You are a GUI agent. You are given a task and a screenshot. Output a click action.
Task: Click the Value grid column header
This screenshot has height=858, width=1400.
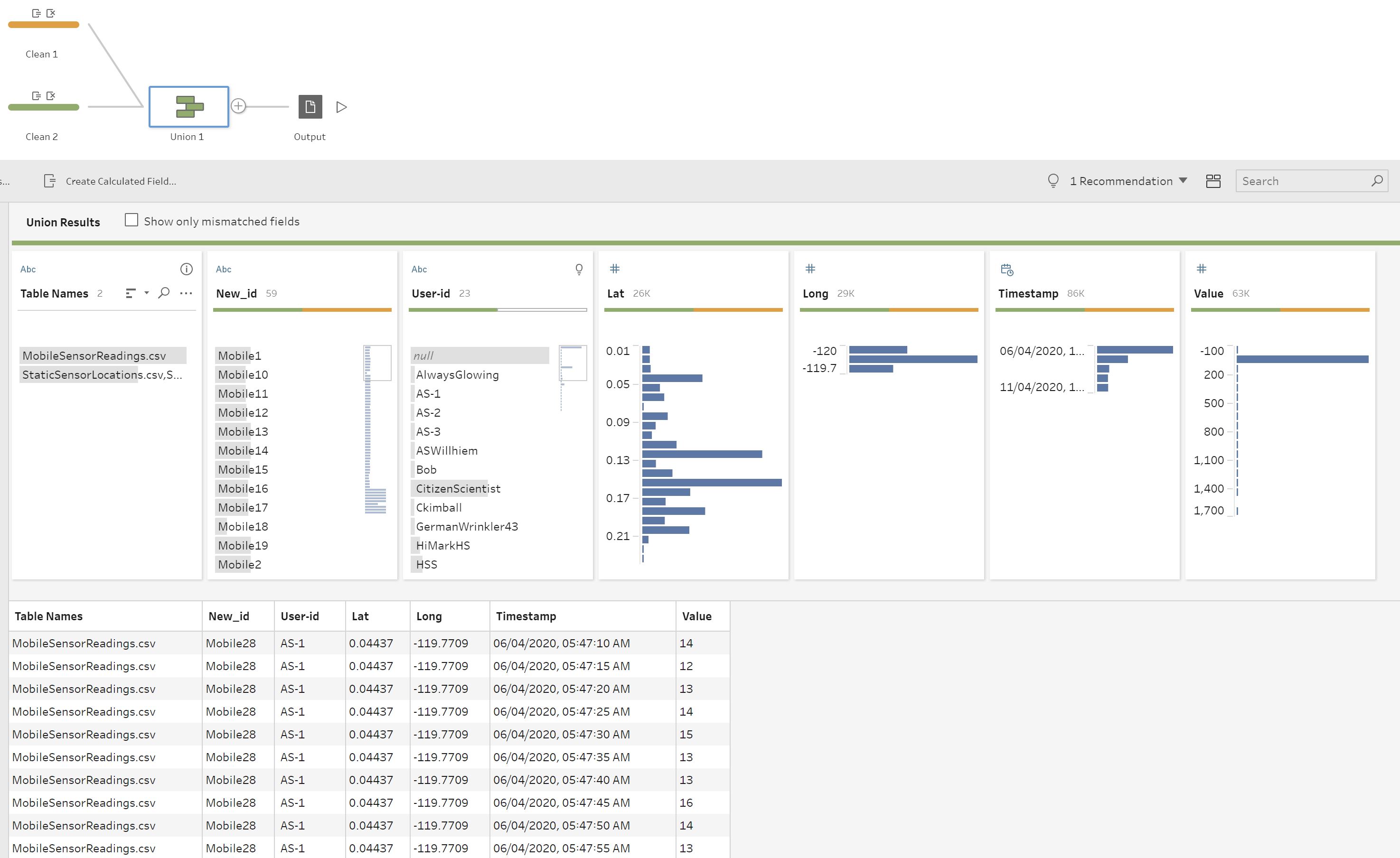703,616
